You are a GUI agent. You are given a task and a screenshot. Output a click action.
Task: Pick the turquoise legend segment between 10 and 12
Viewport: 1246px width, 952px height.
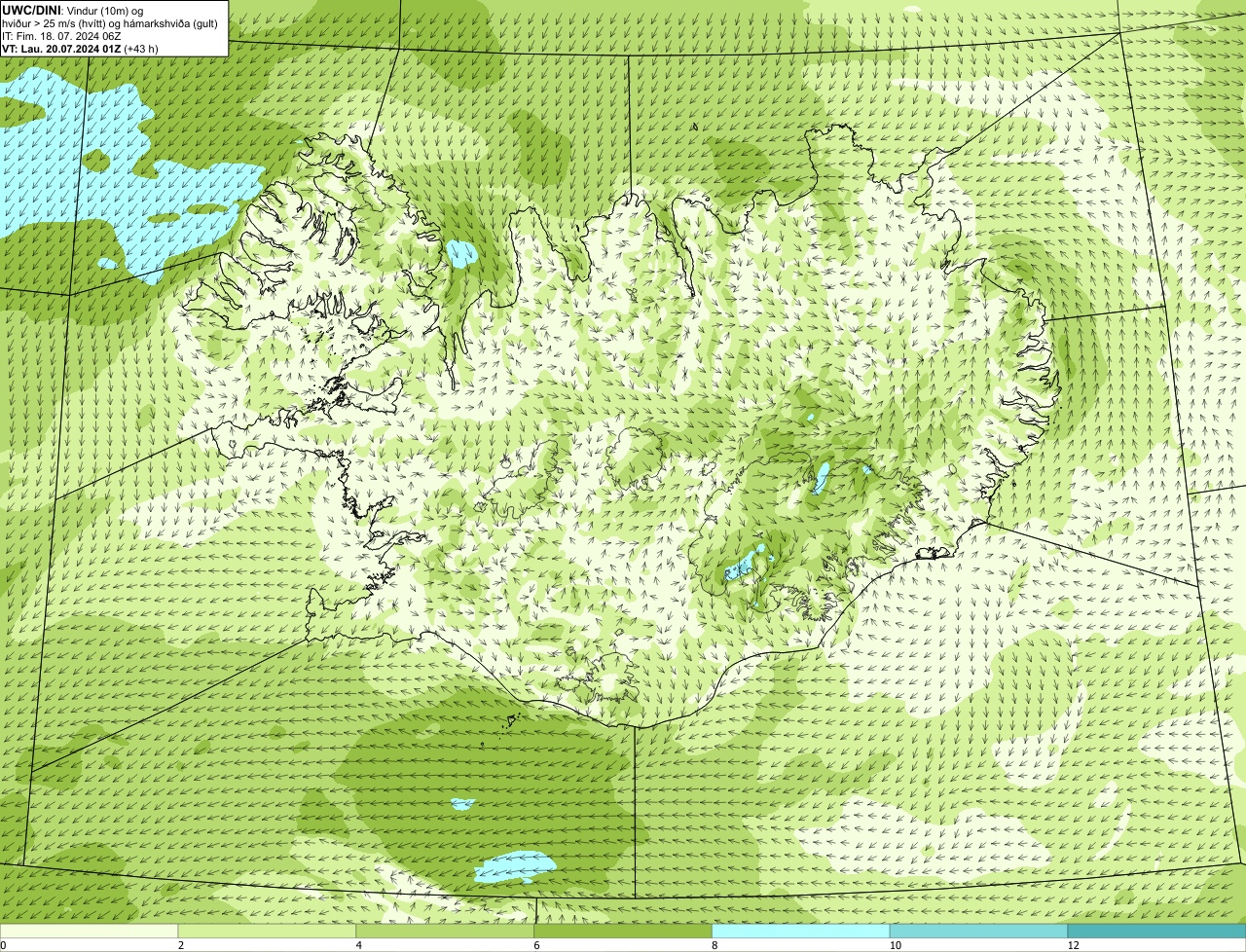coord(979,931)
